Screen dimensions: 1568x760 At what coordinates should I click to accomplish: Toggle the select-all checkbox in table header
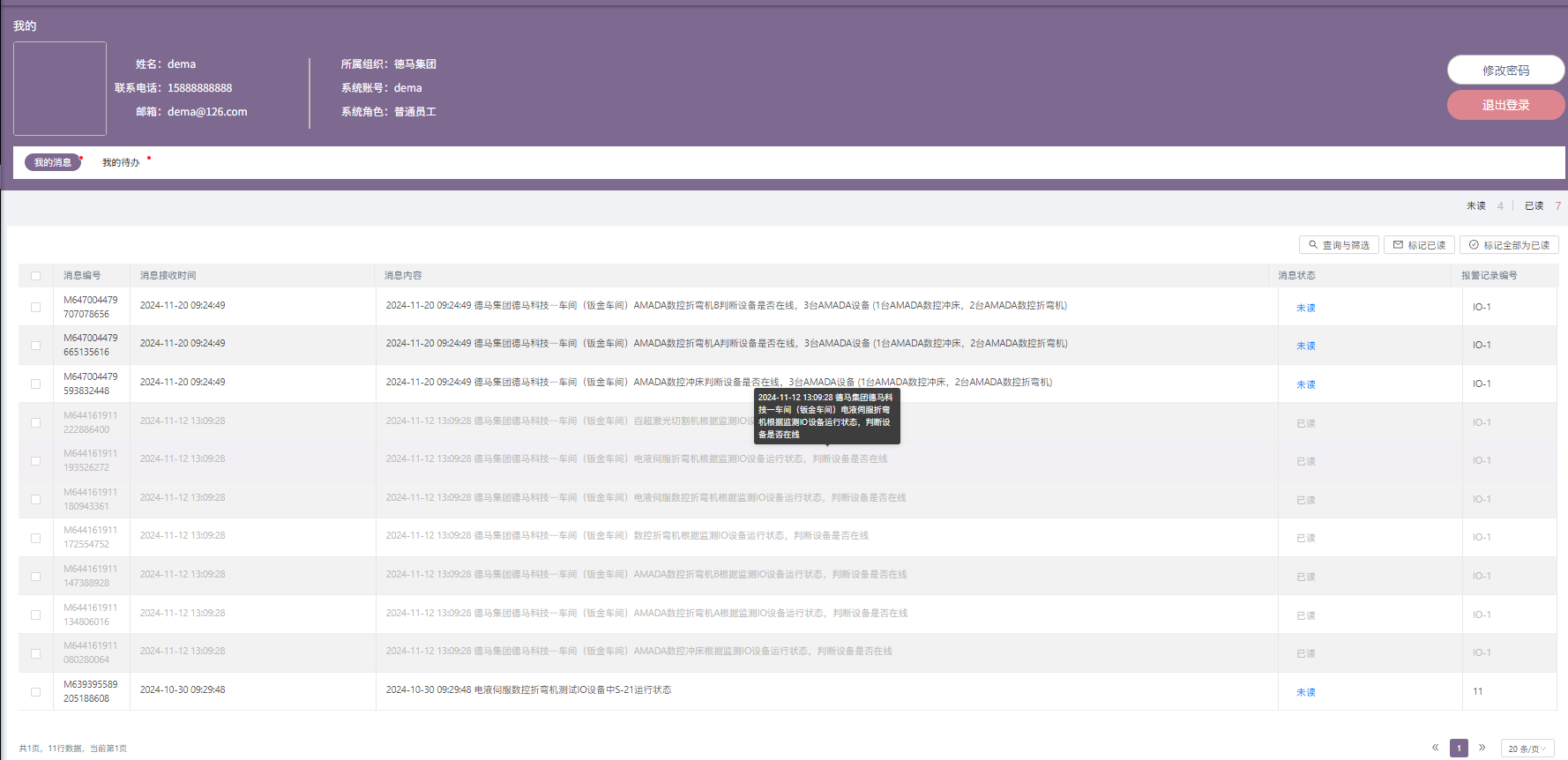36,276
